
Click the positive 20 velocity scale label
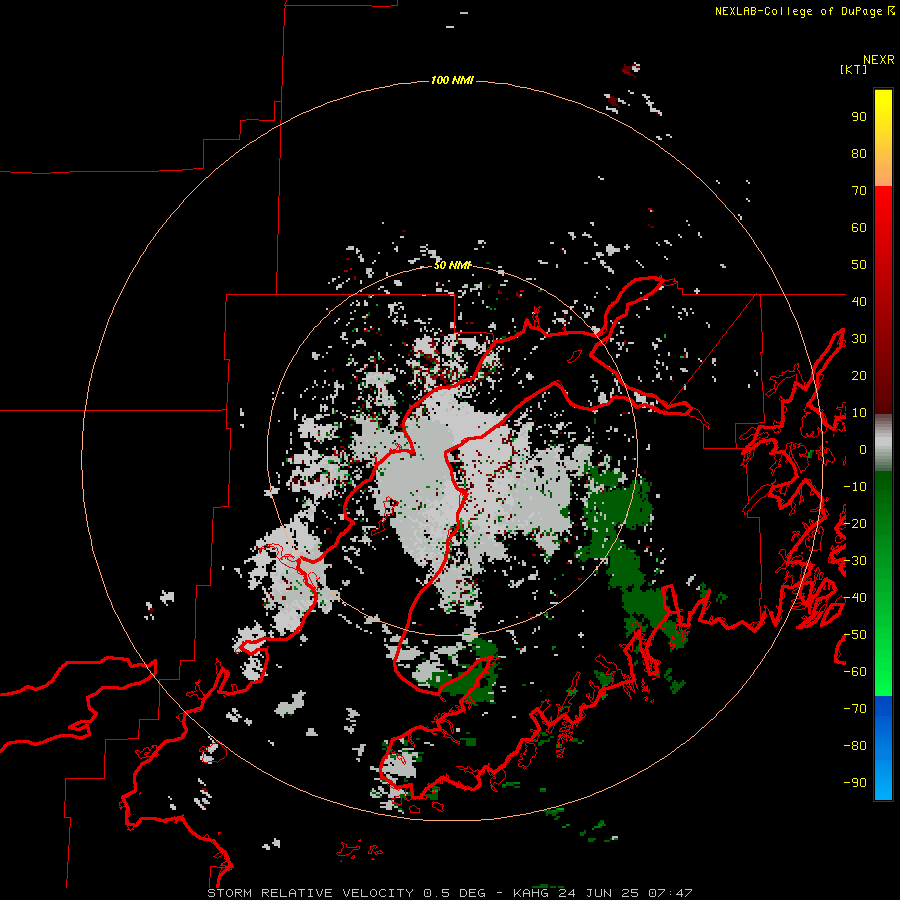click(x=859, y=375)
